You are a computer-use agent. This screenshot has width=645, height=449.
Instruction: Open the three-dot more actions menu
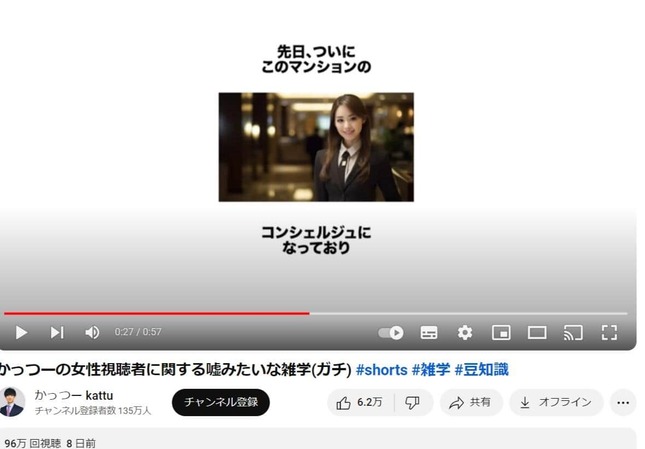pyautogui.click(x=623, y=402)
